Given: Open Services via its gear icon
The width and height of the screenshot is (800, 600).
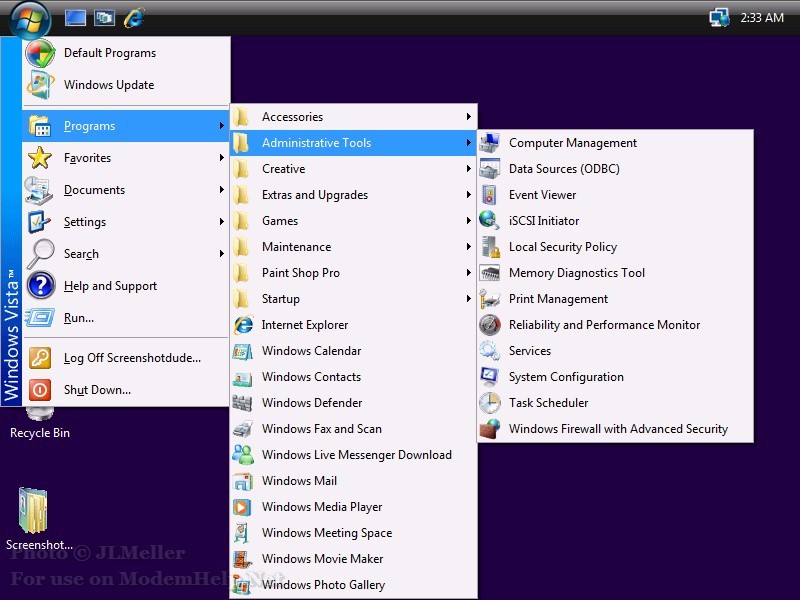Looking at the screenshot, I should [489, 351].
